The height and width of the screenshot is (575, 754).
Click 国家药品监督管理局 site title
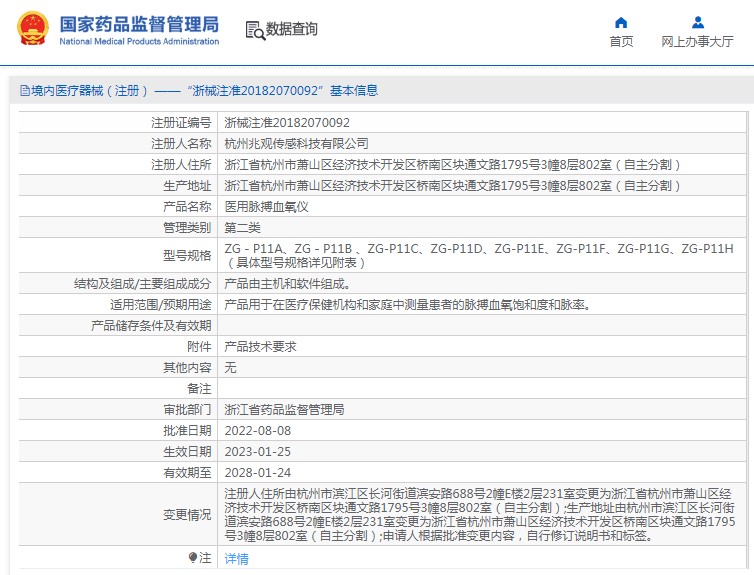[139, 24]
